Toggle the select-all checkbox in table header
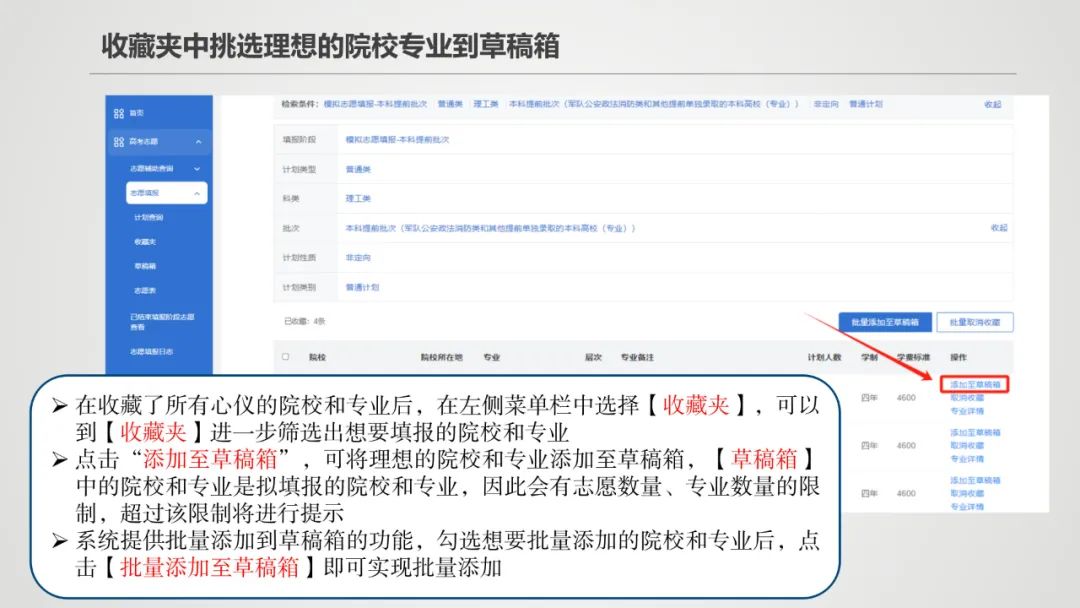 click(x=286, y=355)
